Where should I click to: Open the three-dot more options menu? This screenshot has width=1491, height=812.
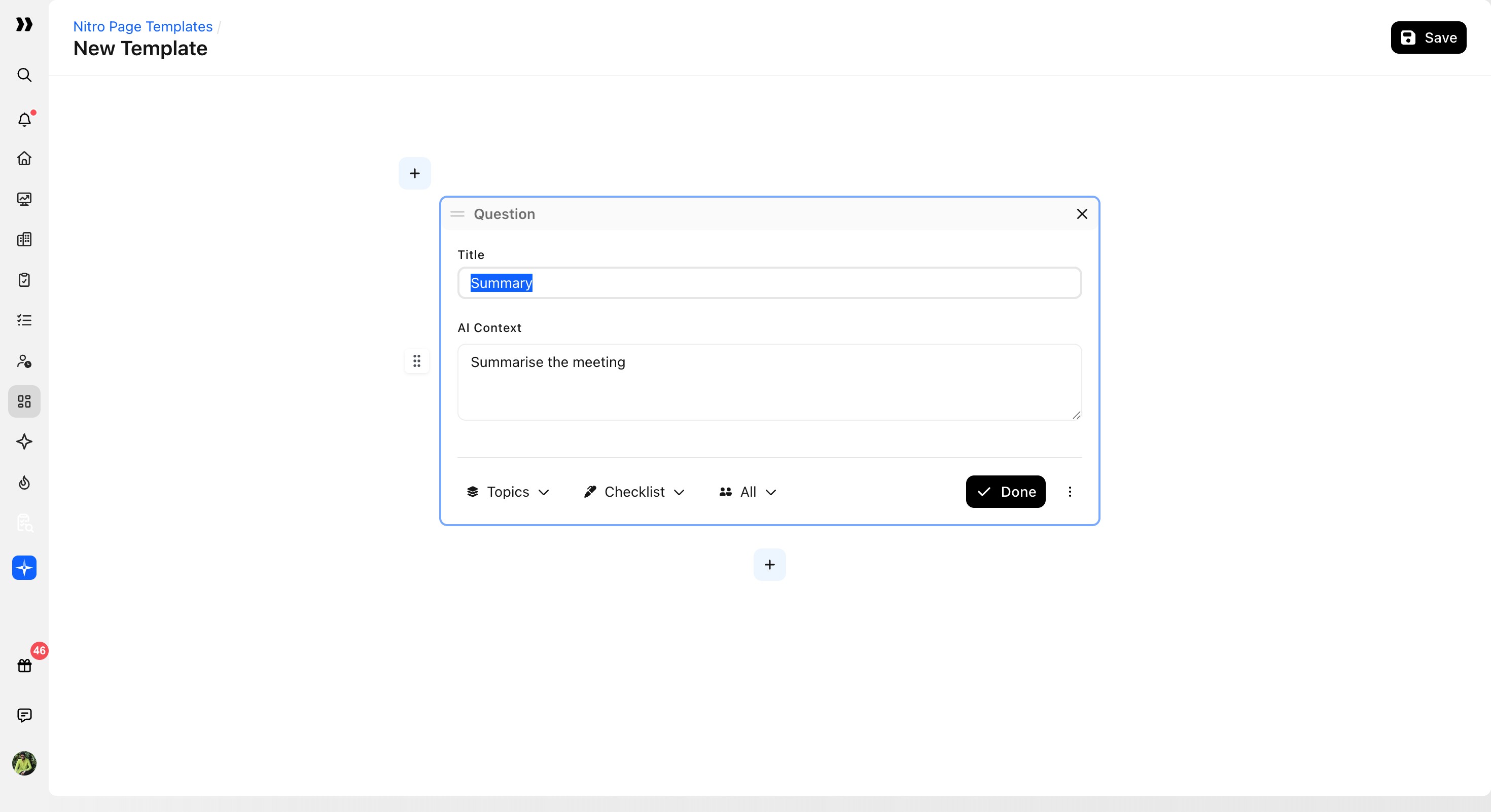1070,492
